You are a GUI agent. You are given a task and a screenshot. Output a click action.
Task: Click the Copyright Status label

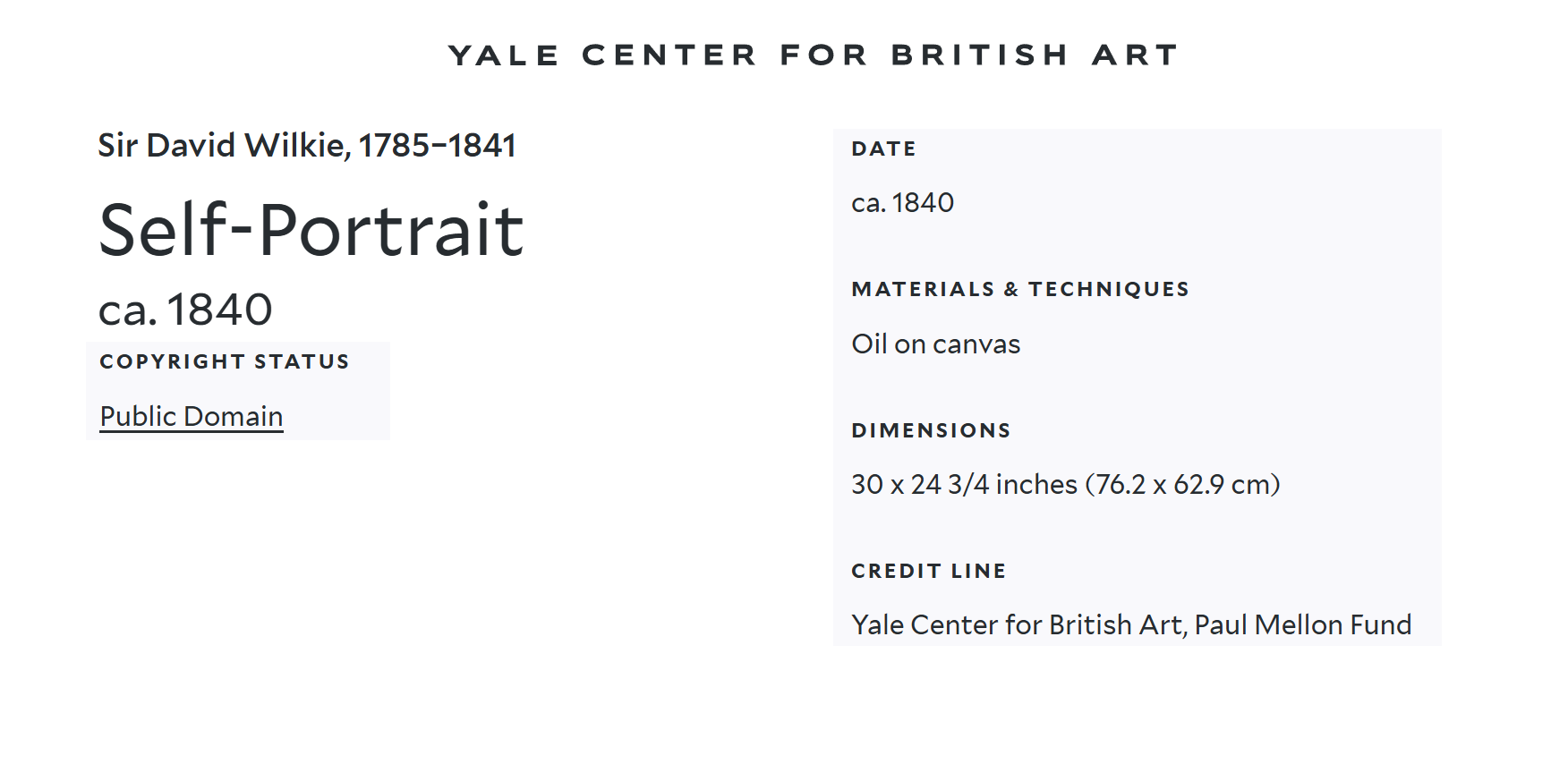point(225,361)
